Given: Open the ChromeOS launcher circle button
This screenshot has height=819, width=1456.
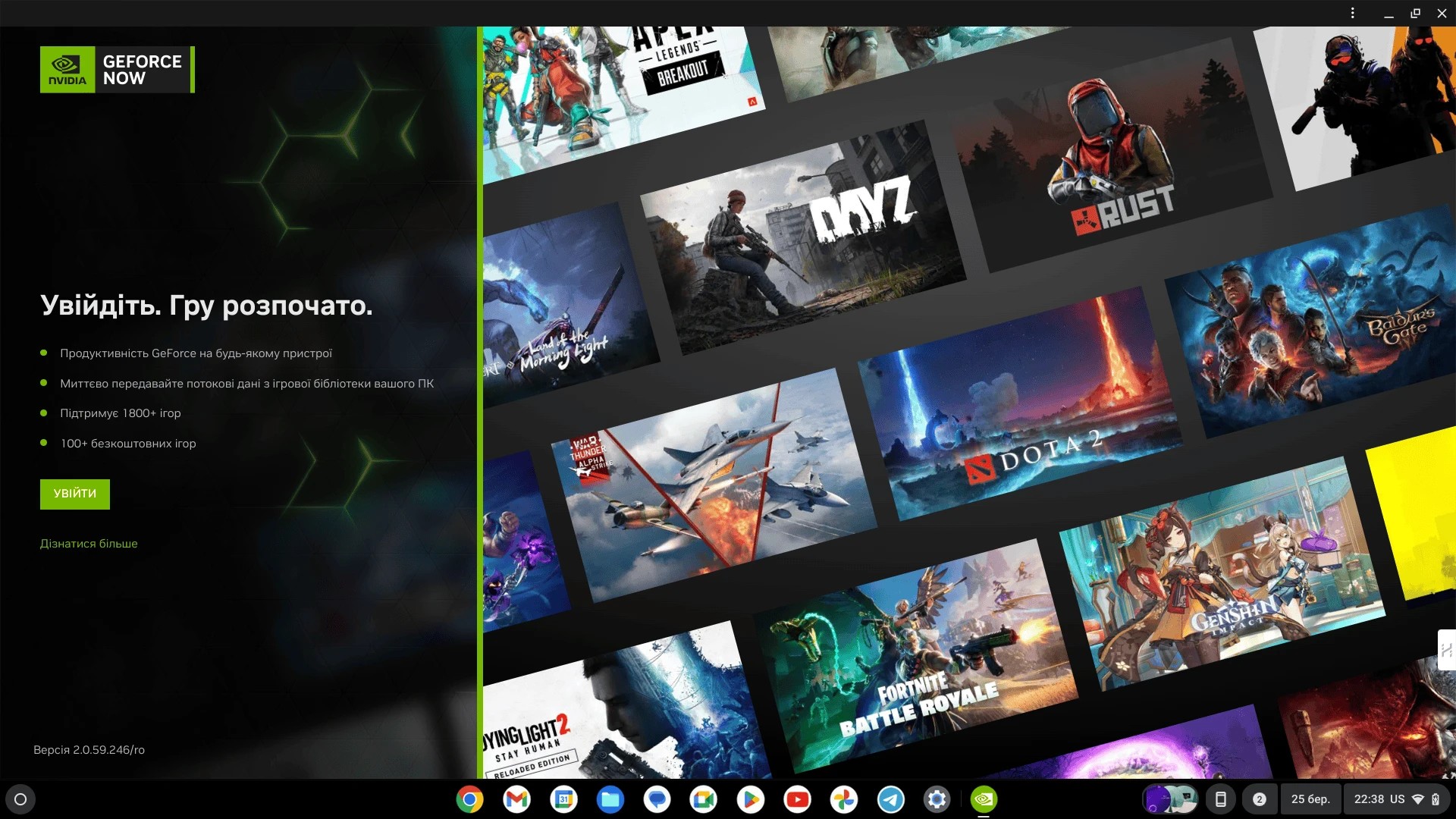Looking at the screenshot, I should (x=20, y=799).
